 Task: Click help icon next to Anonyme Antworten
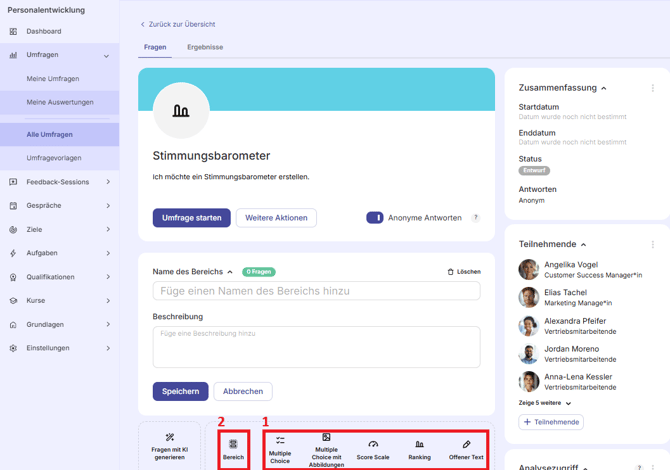pyautogui.click(x=476, y=218)
